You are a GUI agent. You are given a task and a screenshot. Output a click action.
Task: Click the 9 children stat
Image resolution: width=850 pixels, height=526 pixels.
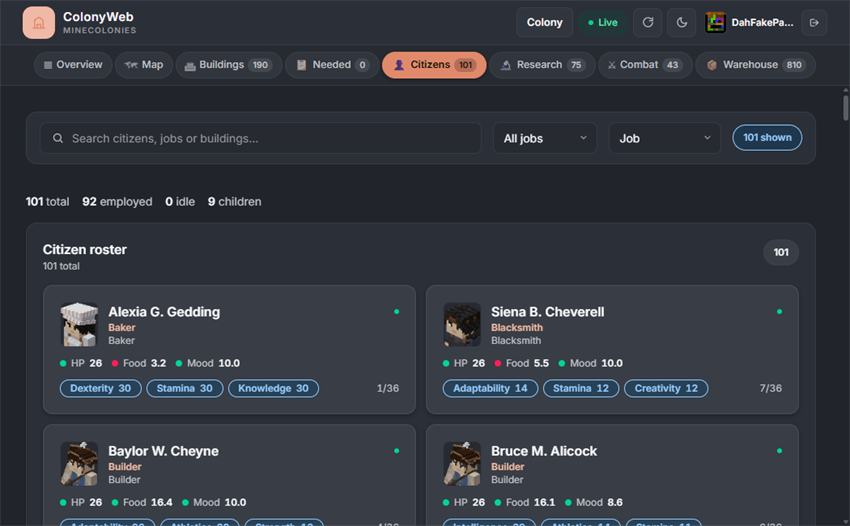click(235, 202)
